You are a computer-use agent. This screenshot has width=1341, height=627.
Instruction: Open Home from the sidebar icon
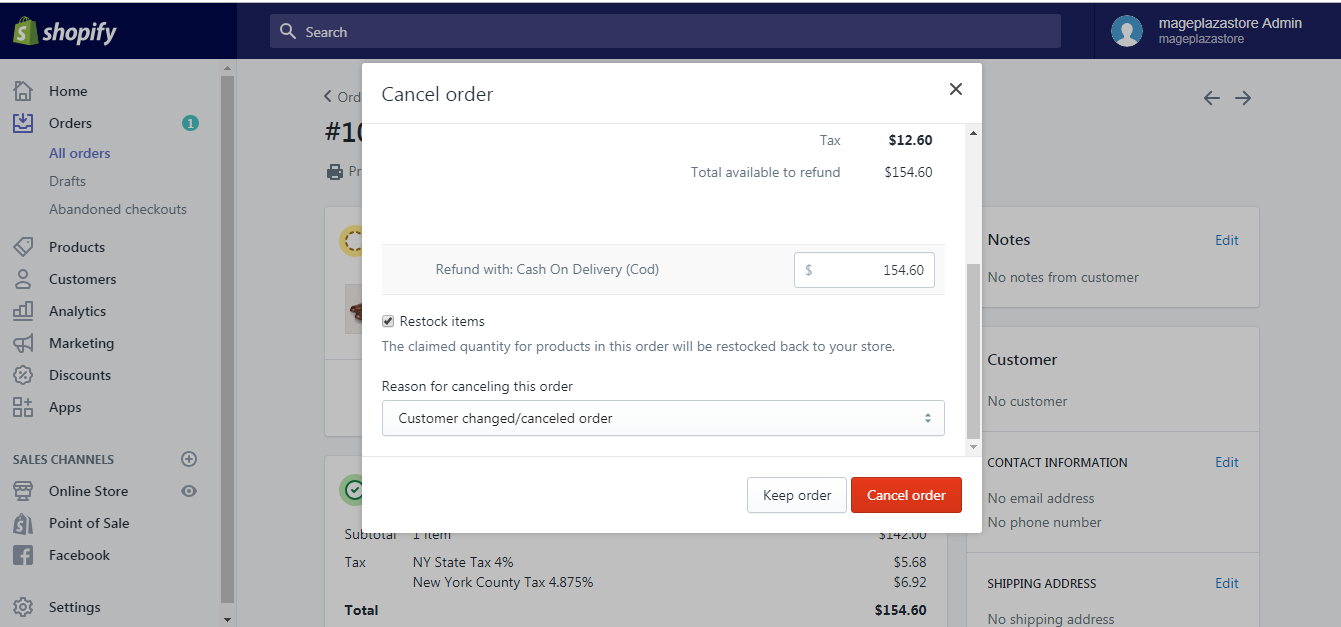pos(23,91)
